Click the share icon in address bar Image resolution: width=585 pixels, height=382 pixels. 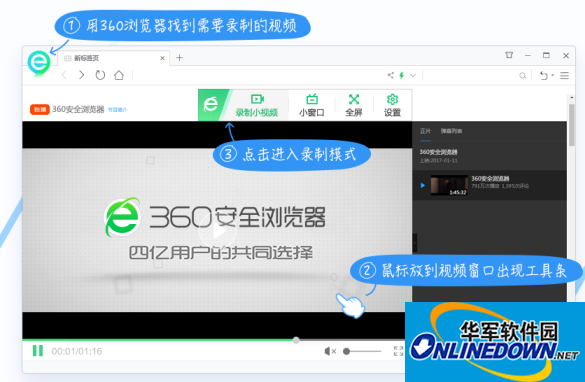click(391, 75)
